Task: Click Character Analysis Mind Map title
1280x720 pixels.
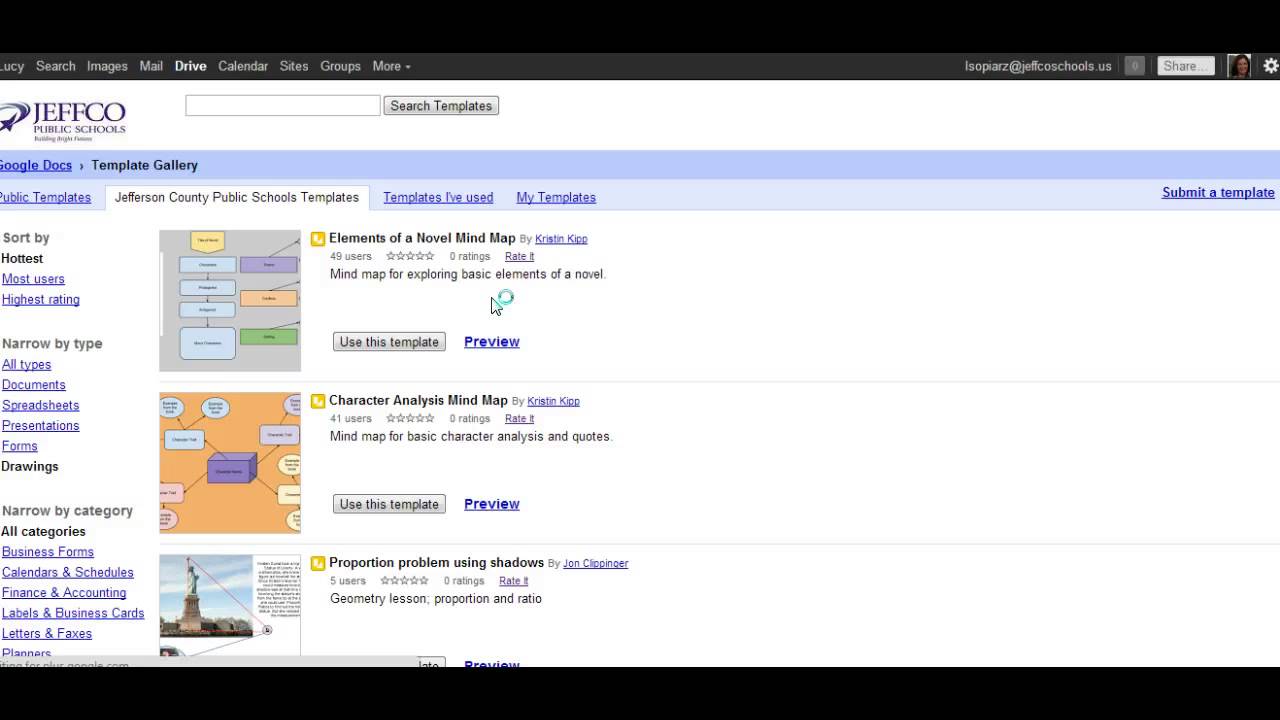Action: pyautogui.click(x=418, y=400)
